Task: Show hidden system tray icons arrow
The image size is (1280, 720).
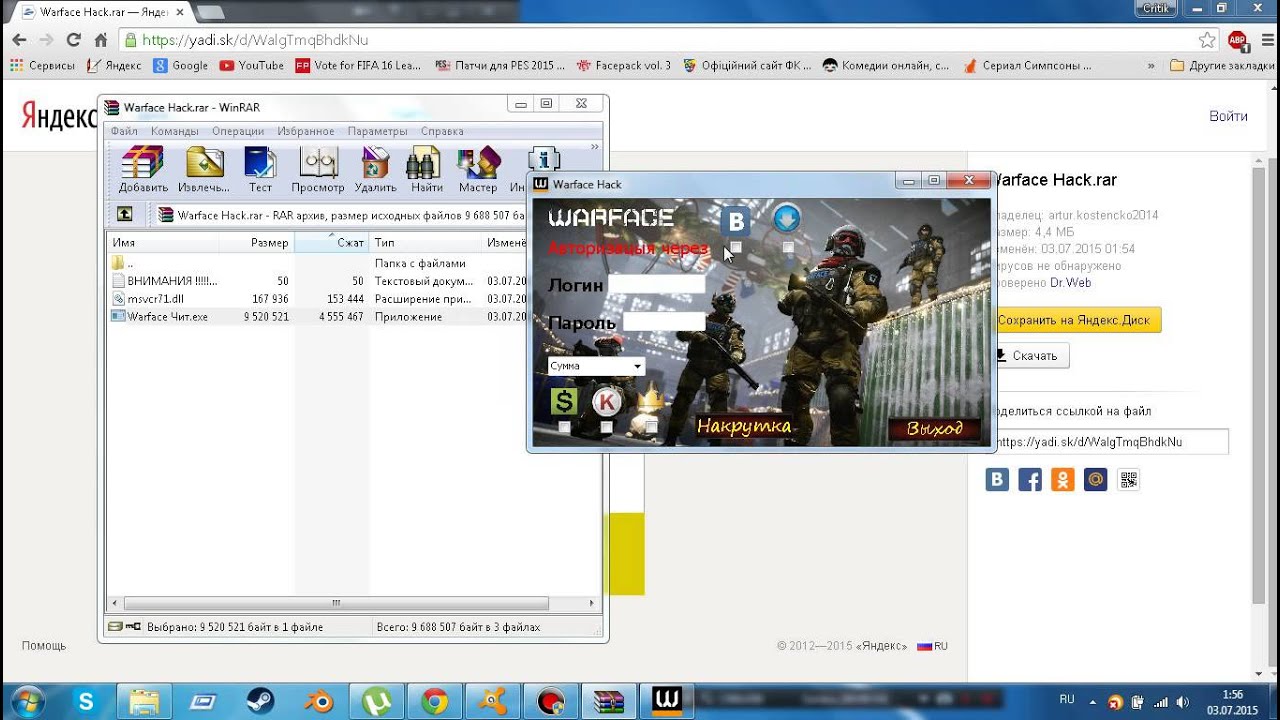Action: pos(1093,702)
